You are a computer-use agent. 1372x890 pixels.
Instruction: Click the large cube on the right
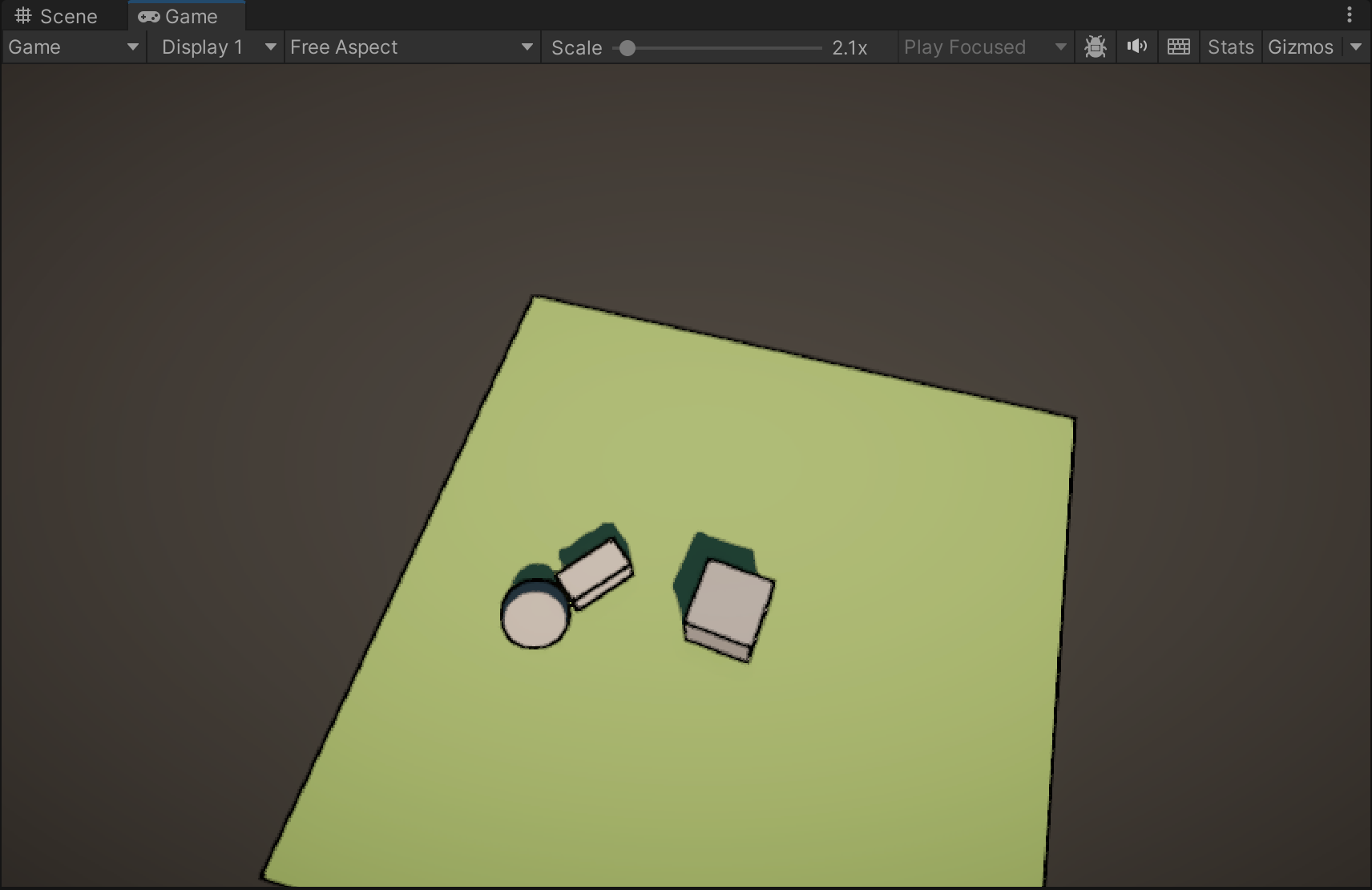729,603
